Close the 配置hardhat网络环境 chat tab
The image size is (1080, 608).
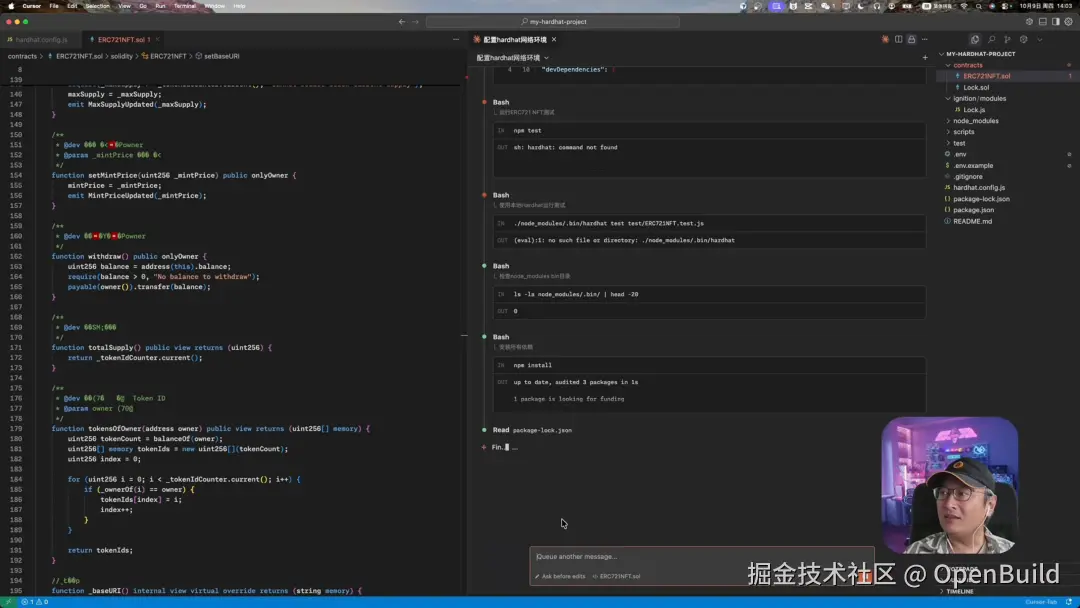tap(554, 40)
